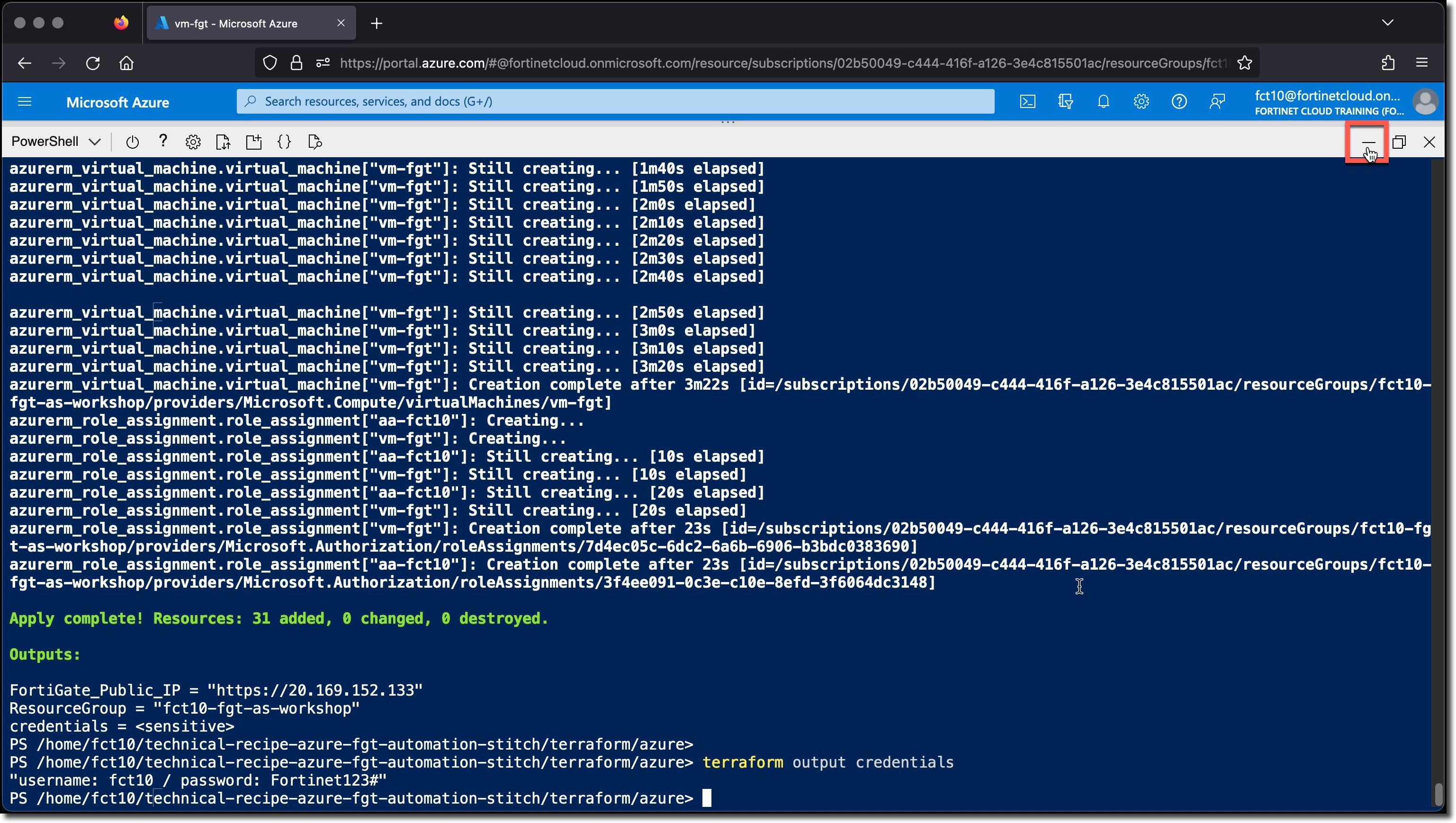Switch shell type with PowerShell dropdown

(56, 141)
